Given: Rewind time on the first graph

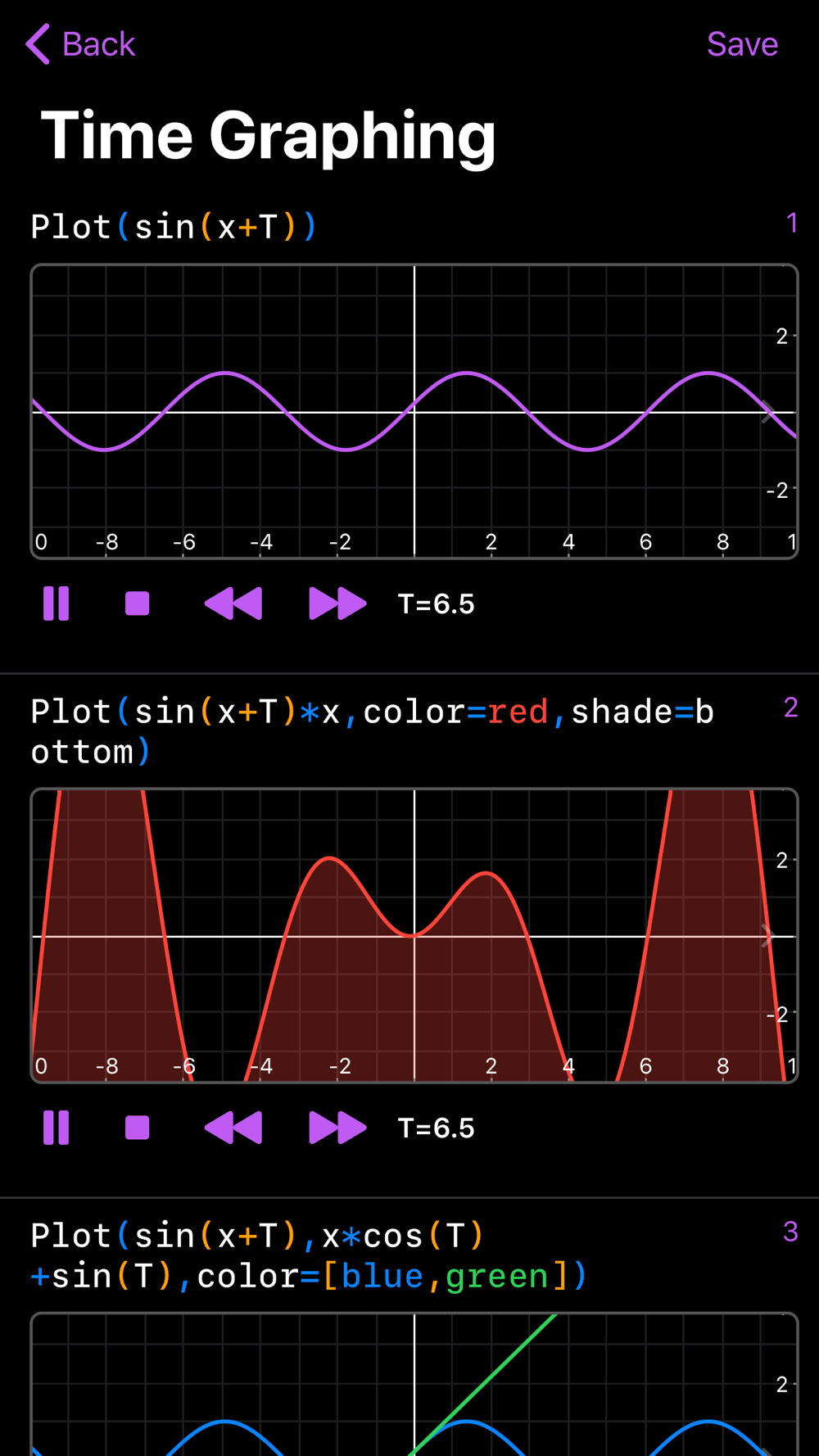Looking at the screenshot, I should click(233, 604).
